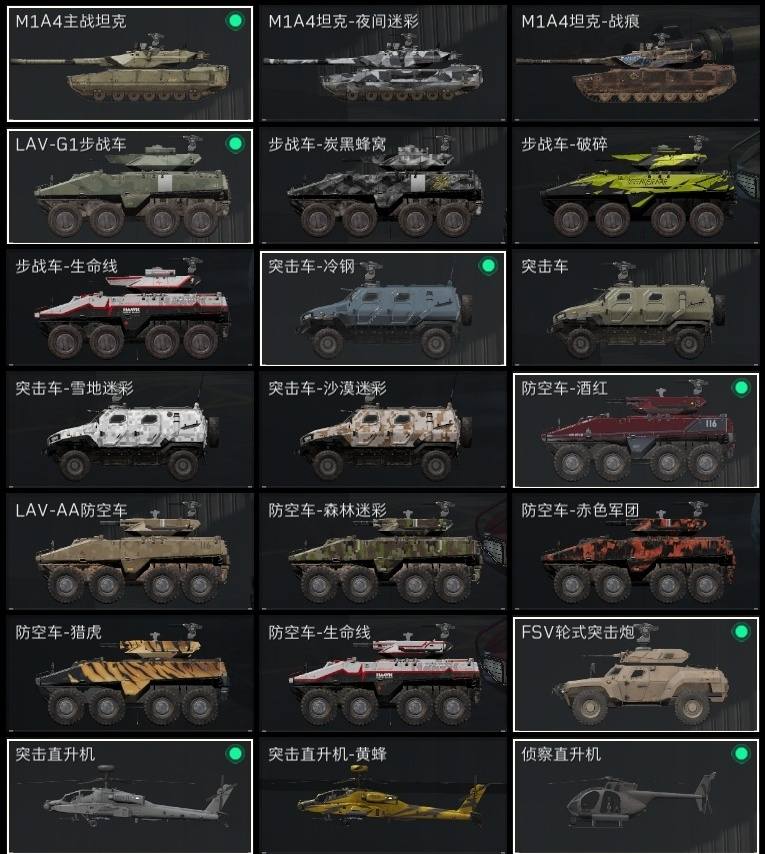Choose the 步战车-炭黑蜂窝 skin
Screen dimensions: 765x854
383,186
